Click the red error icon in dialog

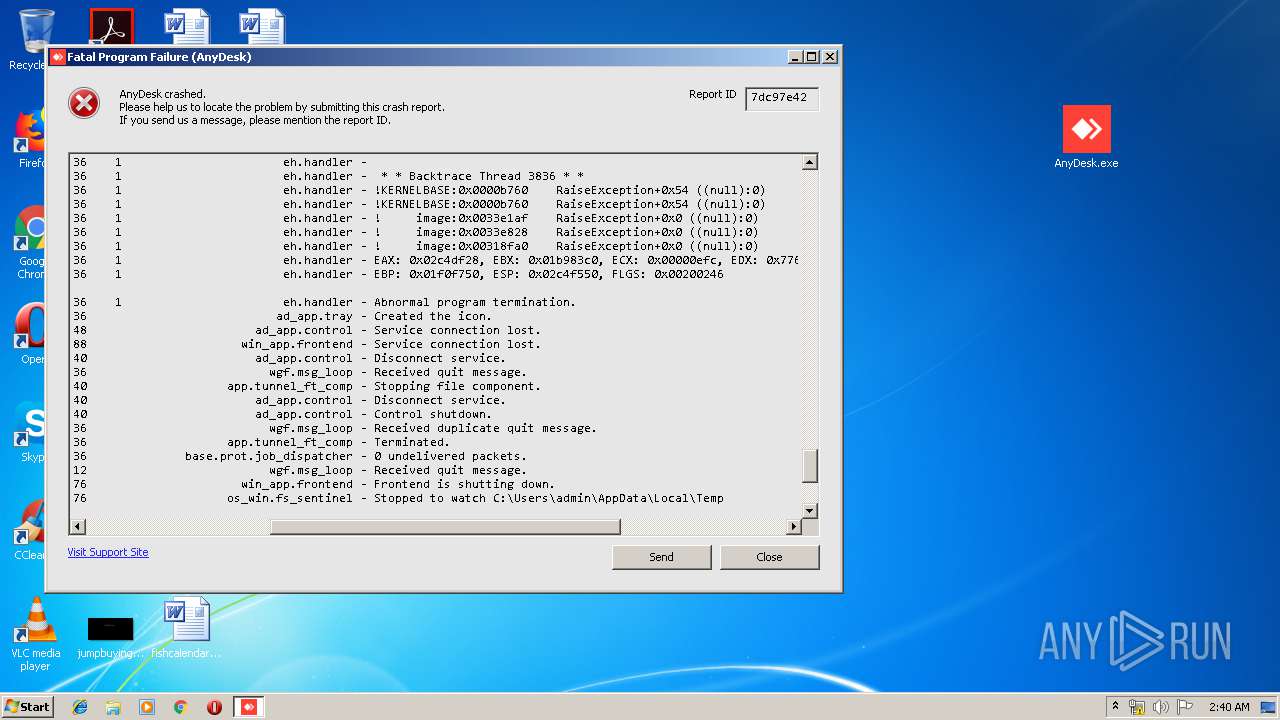point(84,102)
